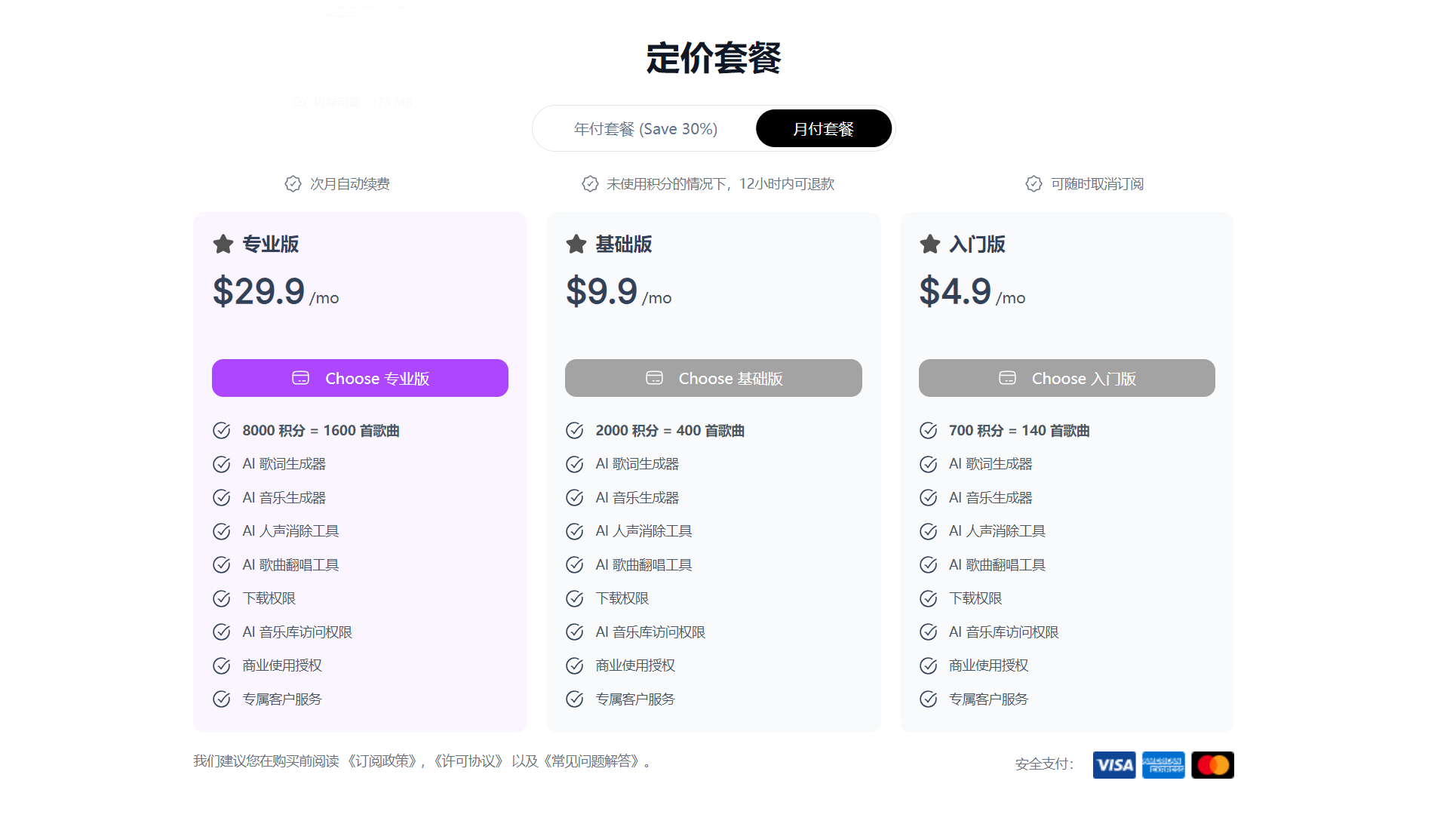Click the Visa payment icon
The height and width of the screenshot is (836, 1456).
pos(1114,764)
